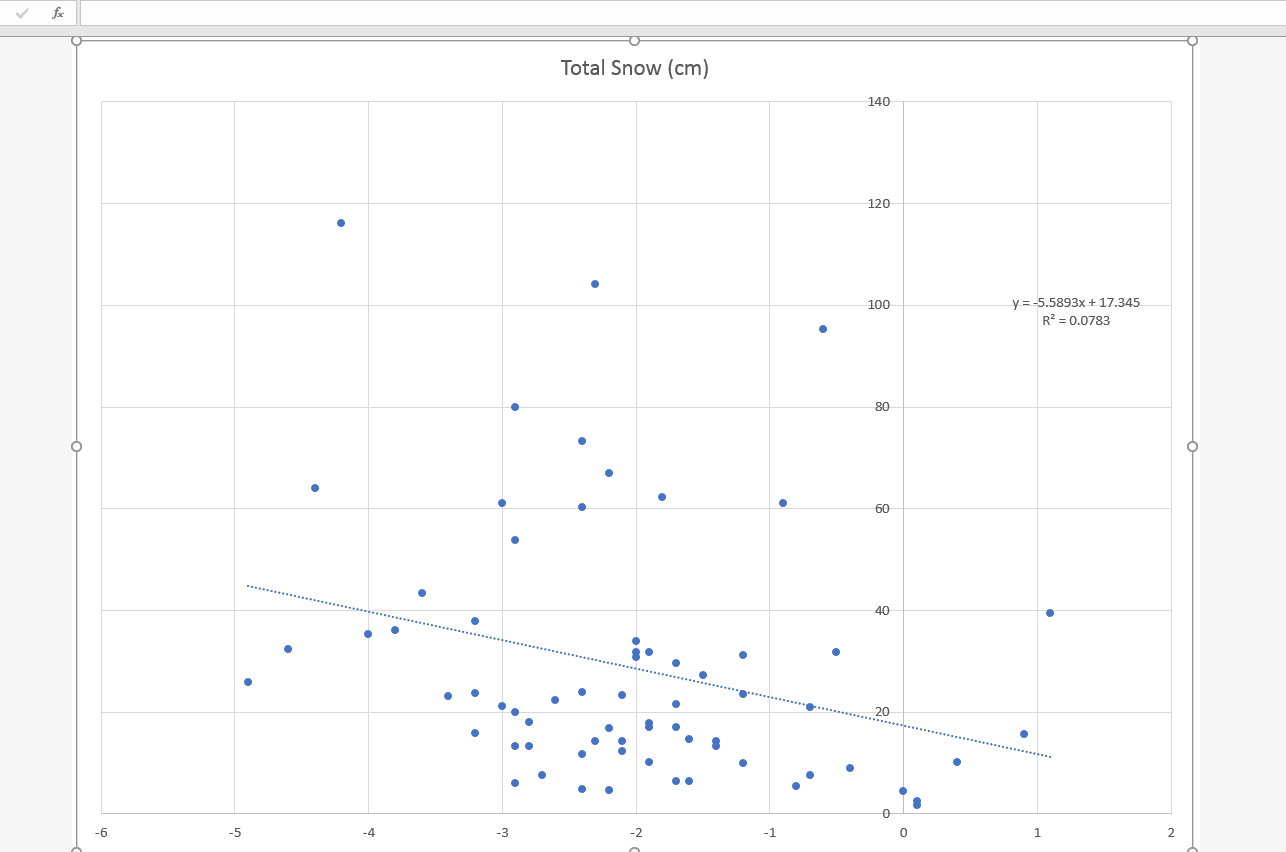Click the top-left chart resize handle
Viewport: 1286px width, 852px height.
click(x=76, y=40)
